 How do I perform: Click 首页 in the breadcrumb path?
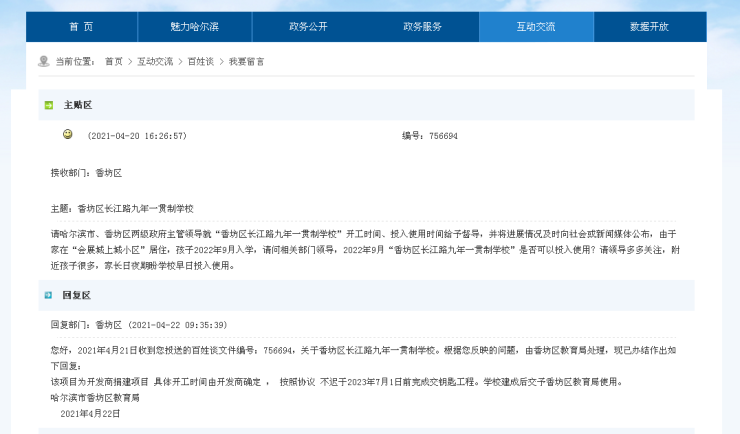tap(114, 62)
